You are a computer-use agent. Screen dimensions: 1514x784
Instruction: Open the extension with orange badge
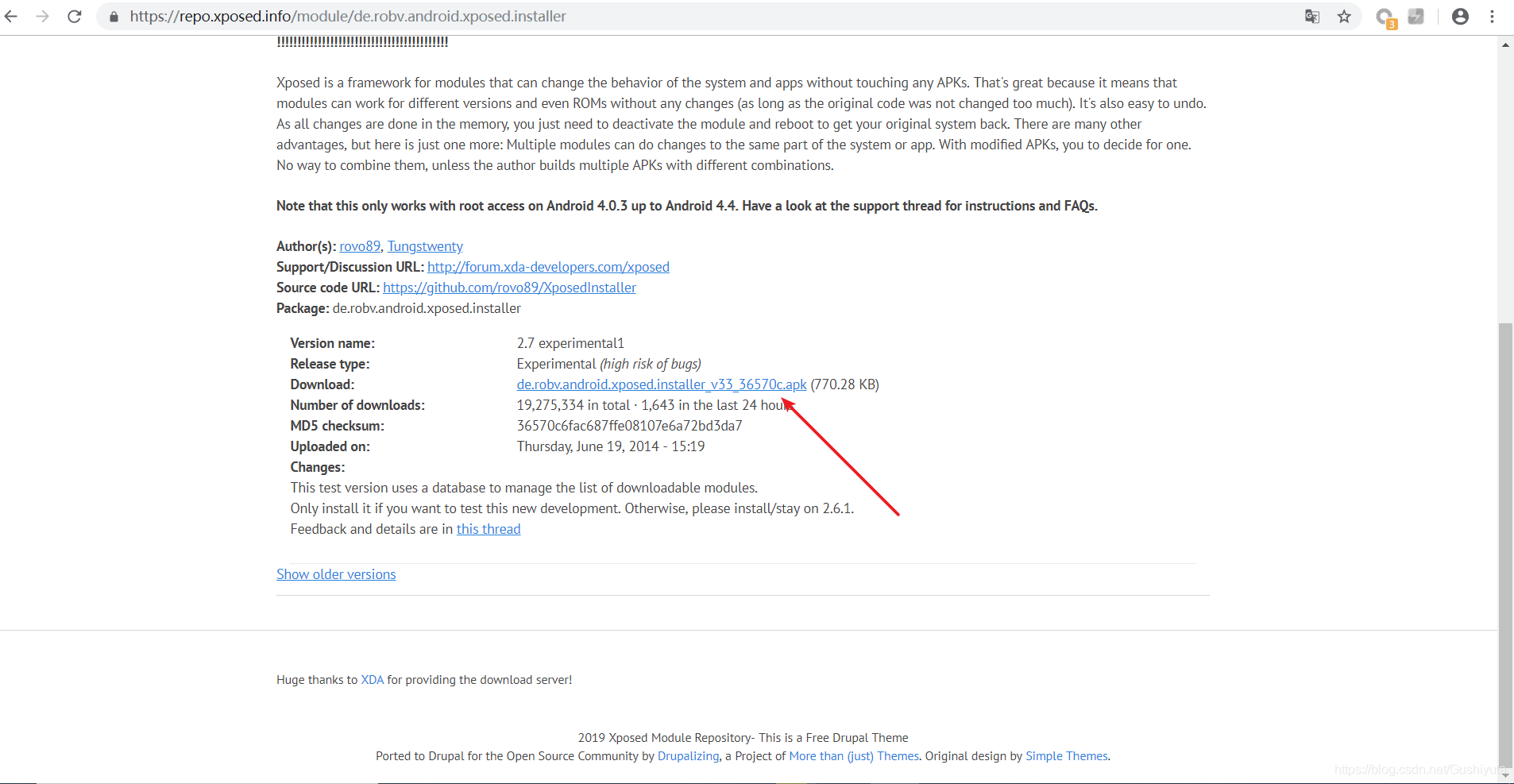coord(1386,17)
